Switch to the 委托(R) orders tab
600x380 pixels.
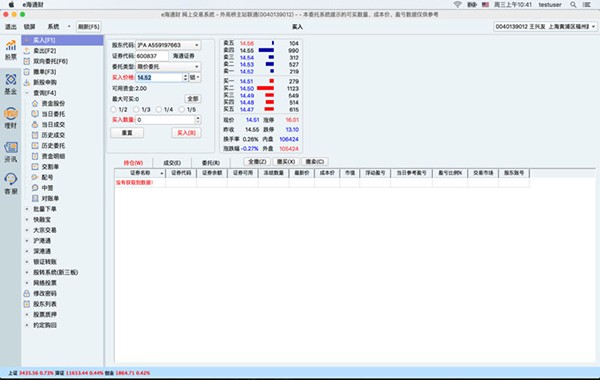(210, 163)
